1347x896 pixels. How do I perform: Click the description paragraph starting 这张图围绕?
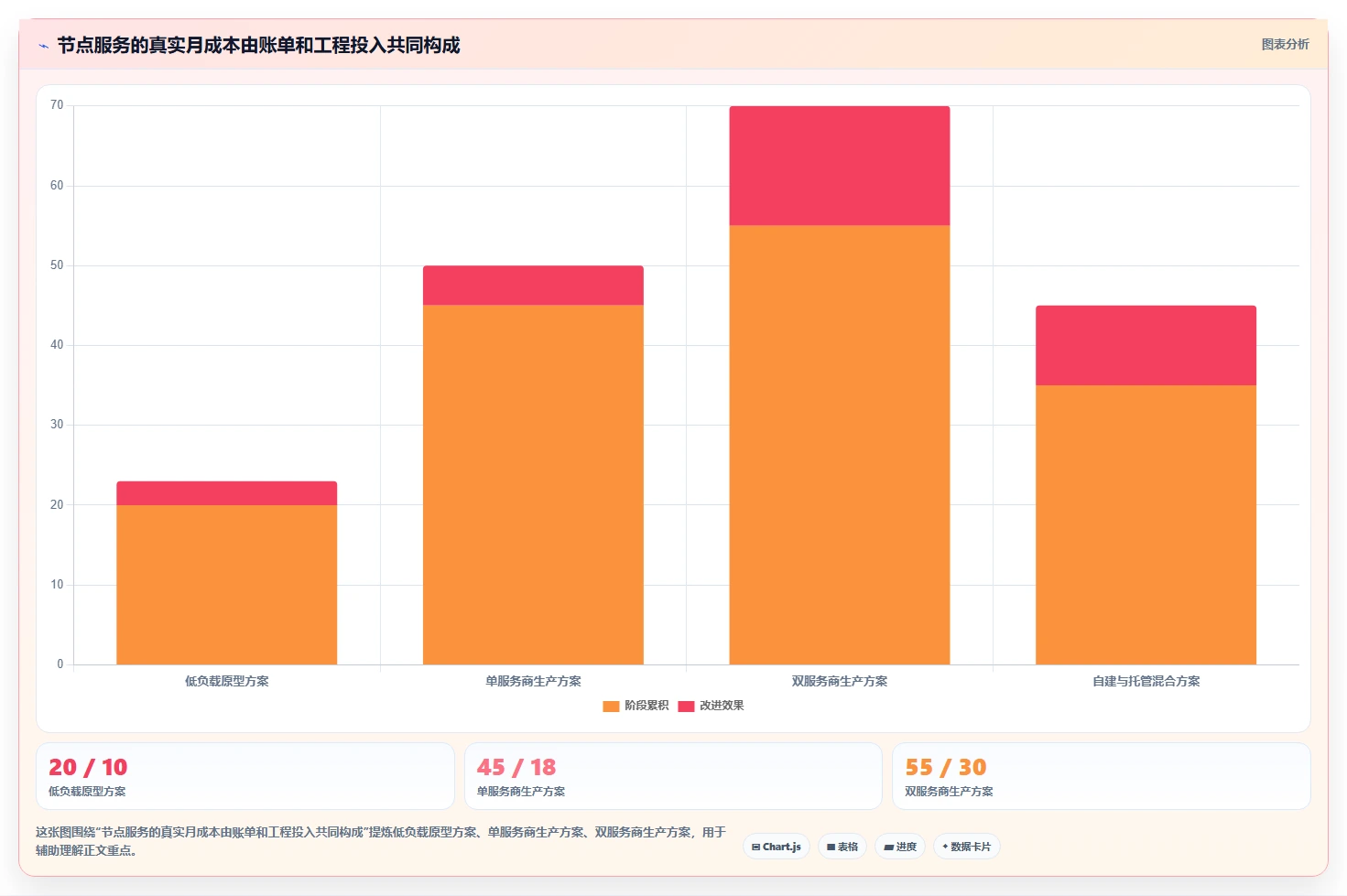[381, 841]
